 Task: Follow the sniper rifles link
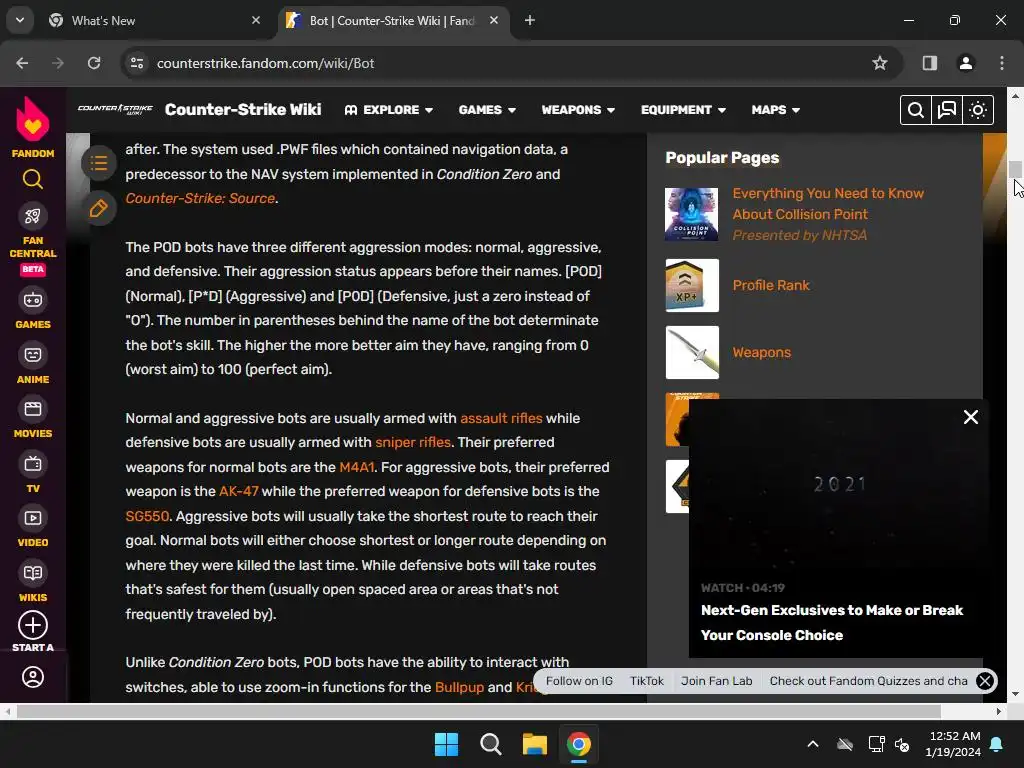413,442
